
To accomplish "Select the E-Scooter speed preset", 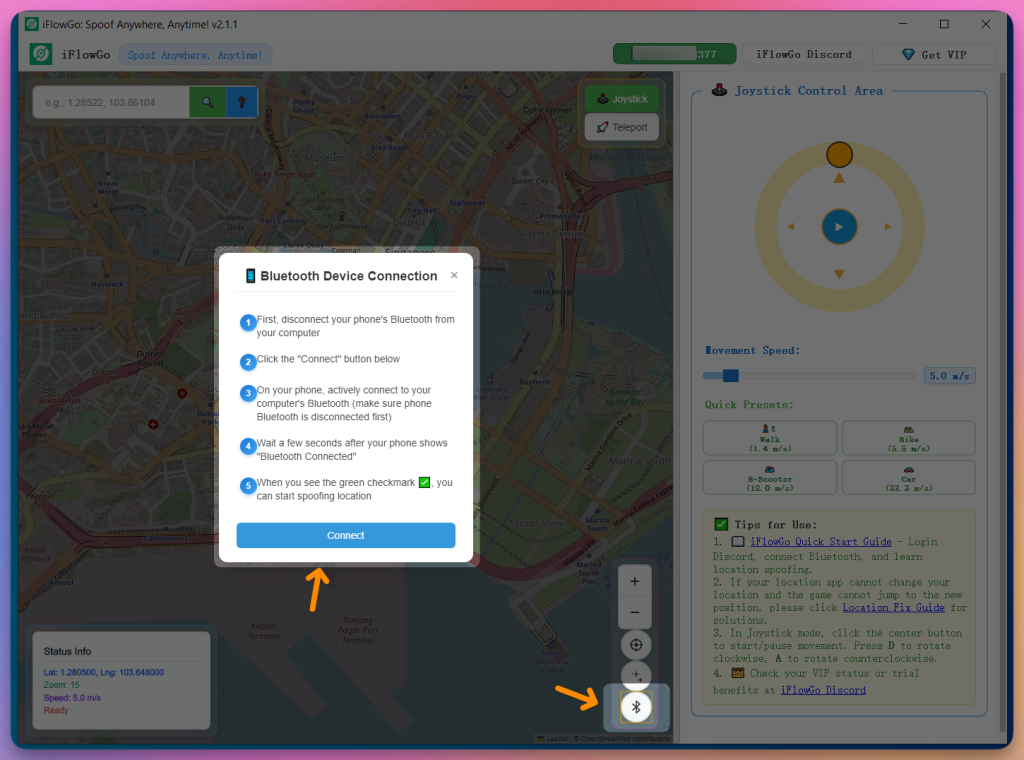I will [x=770, y=478].
